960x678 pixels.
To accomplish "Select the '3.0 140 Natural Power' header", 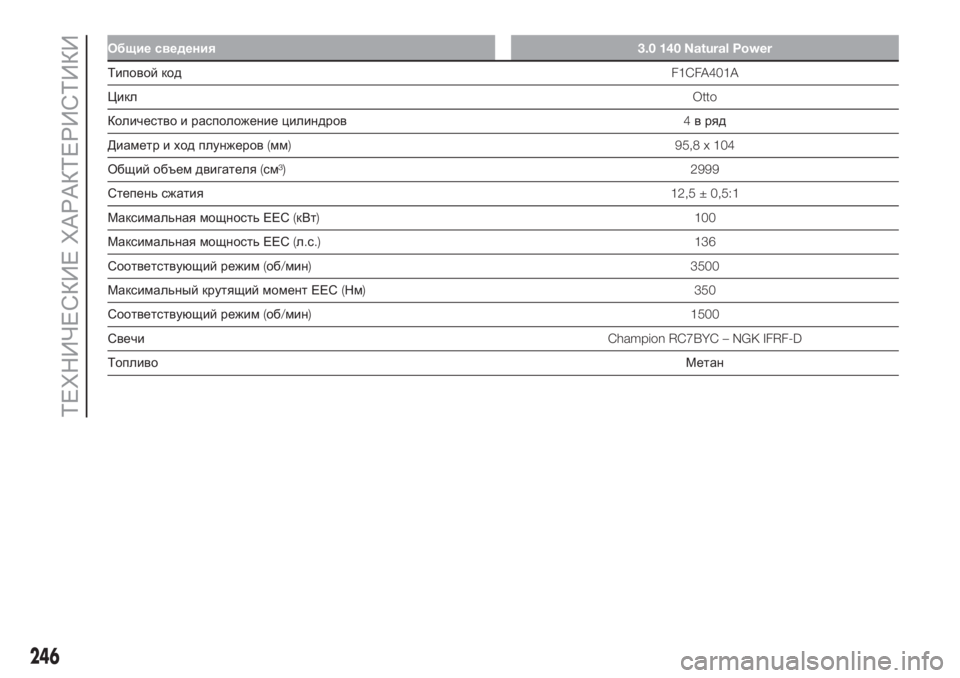I will tap(705, 48).
